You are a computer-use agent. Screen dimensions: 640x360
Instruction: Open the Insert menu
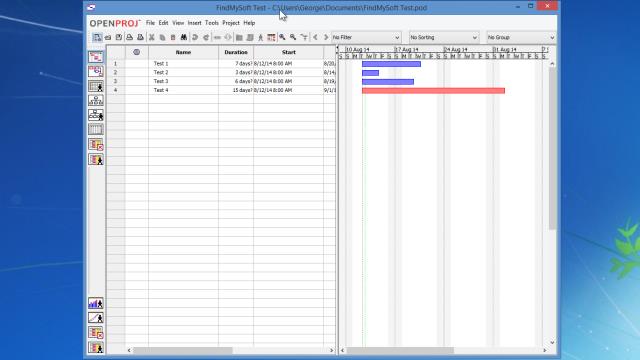pos(194,23)
